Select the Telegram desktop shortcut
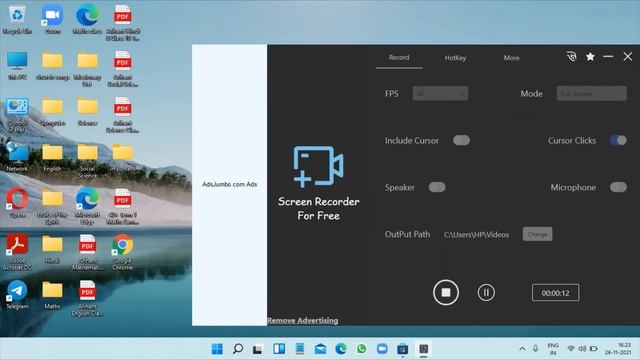 (17, 295)
